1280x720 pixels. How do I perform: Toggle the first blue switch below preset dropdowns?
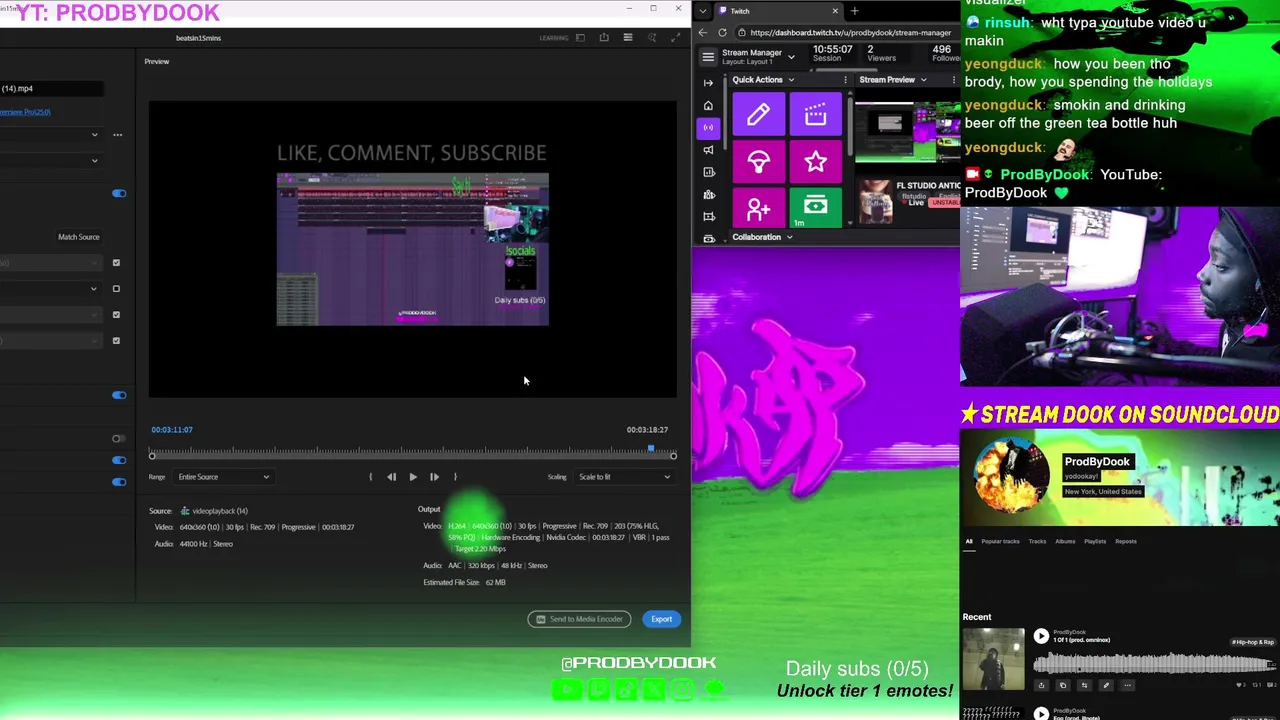119,193
